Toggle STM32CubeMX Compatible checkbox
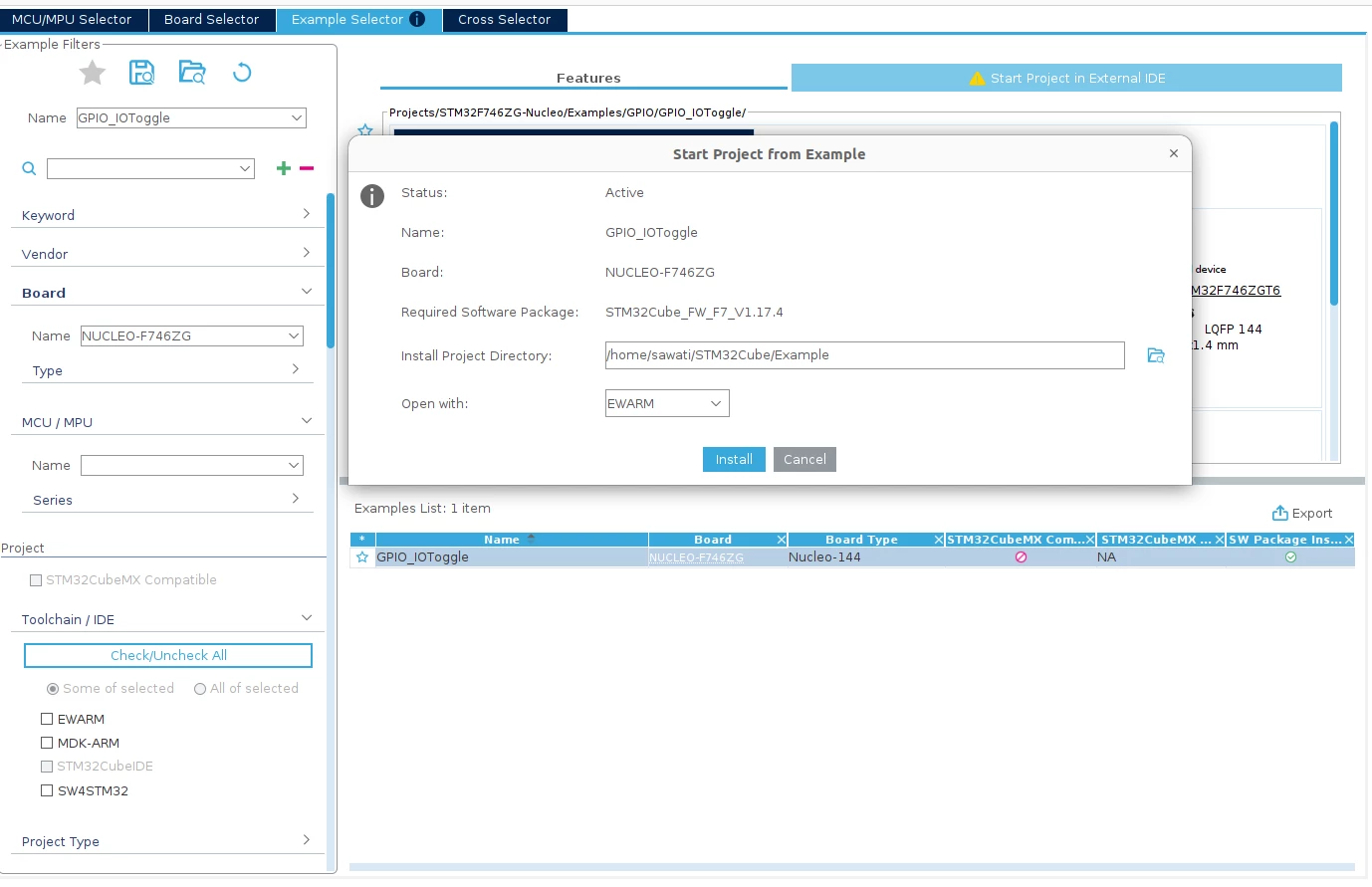This screenshot has height=887, width=1372. (x=36, y=580)
